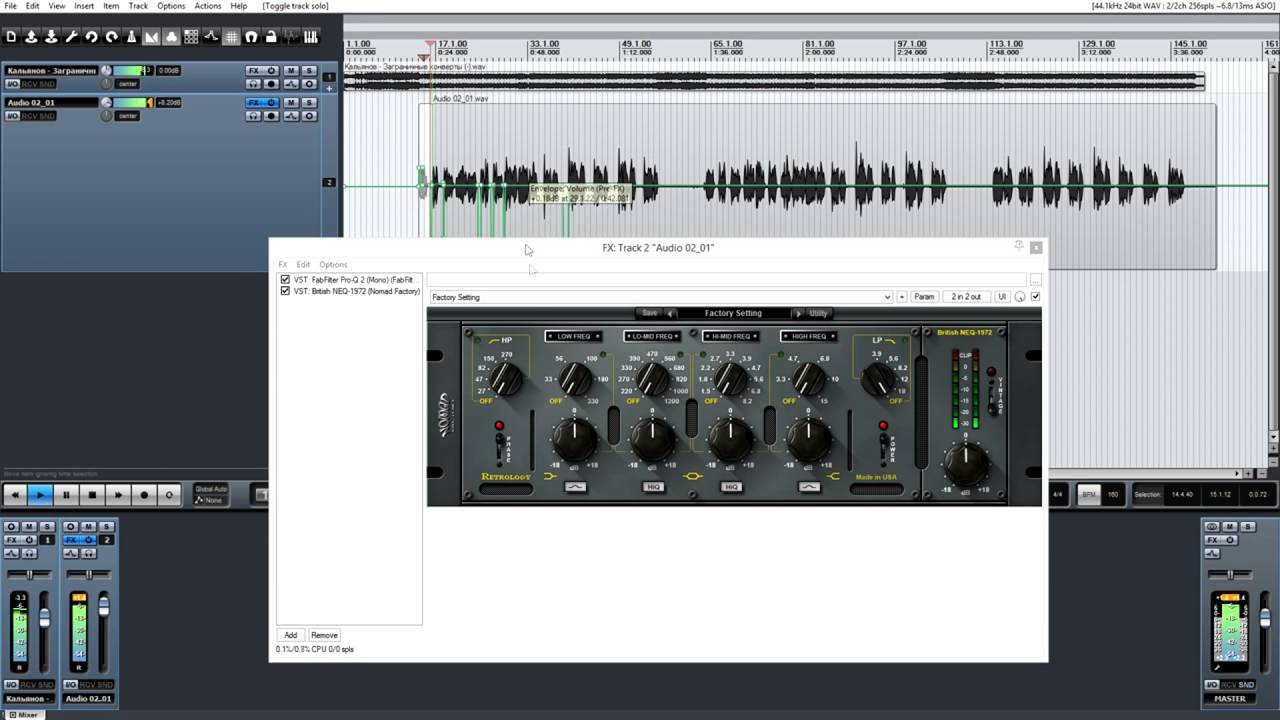This screenshot has width=1280, height=720.
Task: Toggle the item grouping icon
Action: [171, 37]
